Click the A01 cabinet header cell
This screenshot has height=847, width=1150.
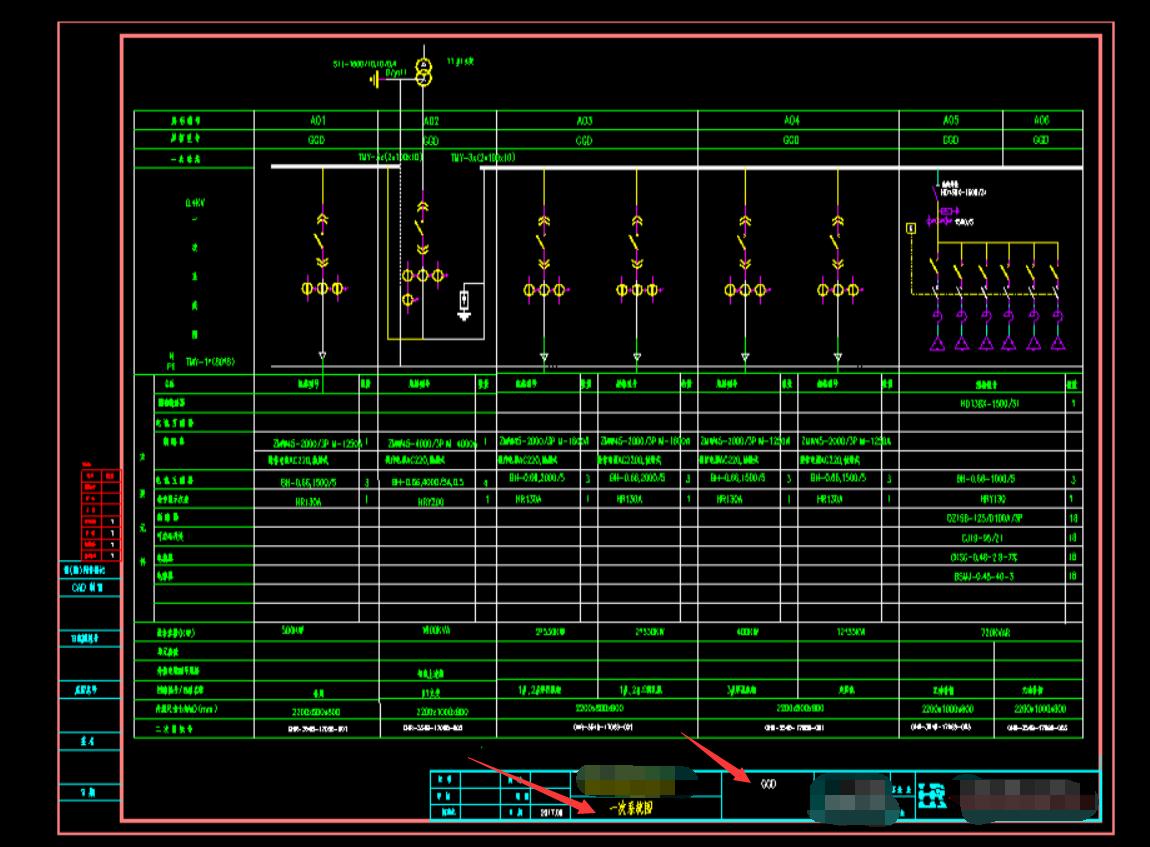click(316, 120)
